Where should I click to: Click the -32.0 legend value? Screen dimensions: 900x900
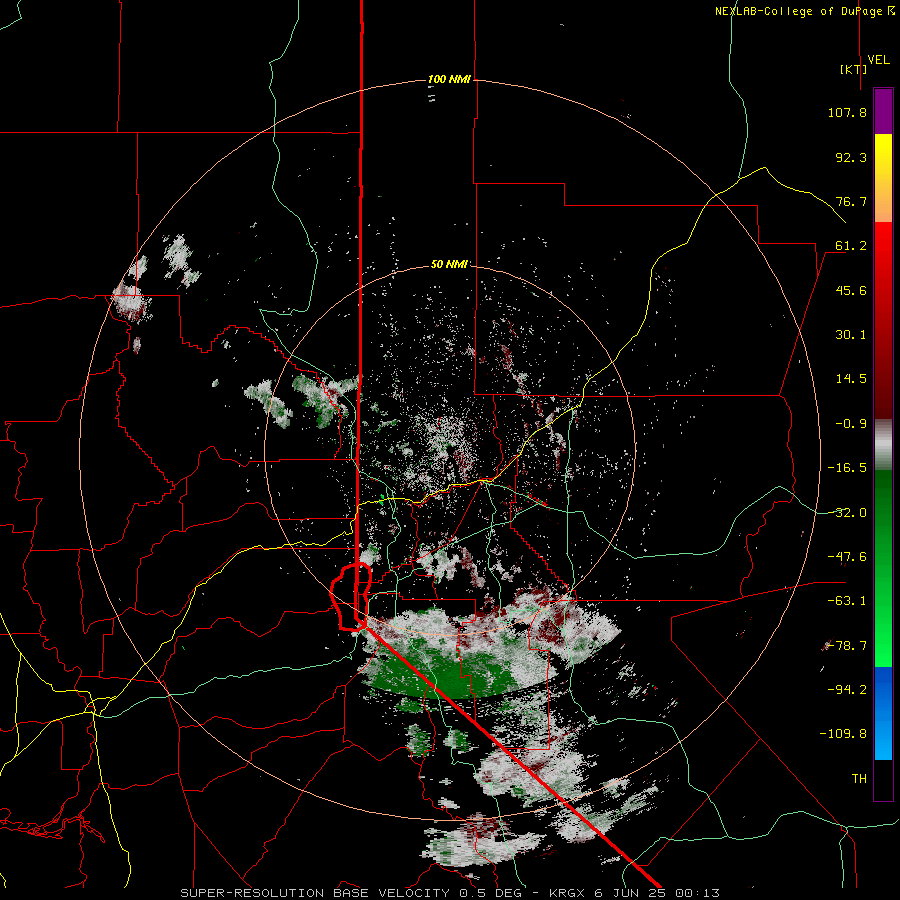tap(847, 513)
